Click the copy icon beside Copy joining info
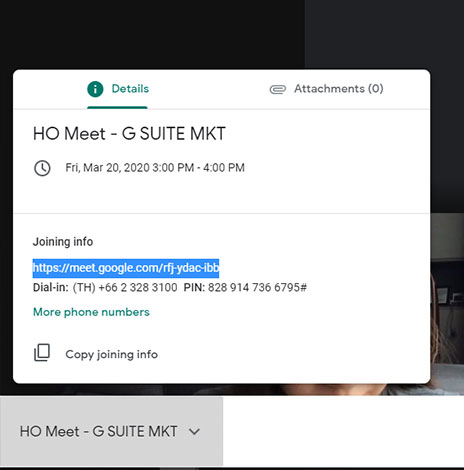 pos(42,353)
